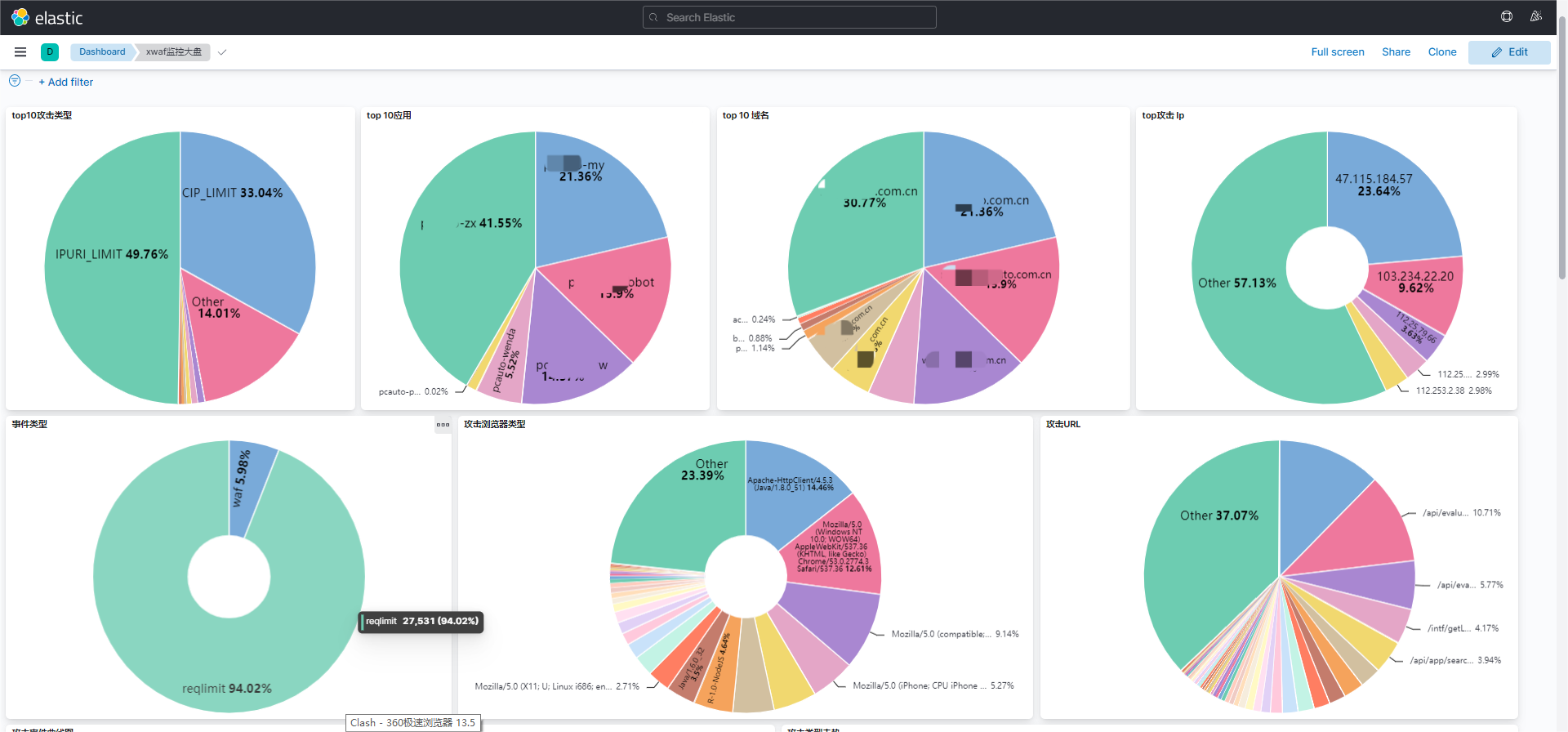Click the xwaf监控大盘 breadcrumb
The image size is (1568, 732).
(173, 51)
